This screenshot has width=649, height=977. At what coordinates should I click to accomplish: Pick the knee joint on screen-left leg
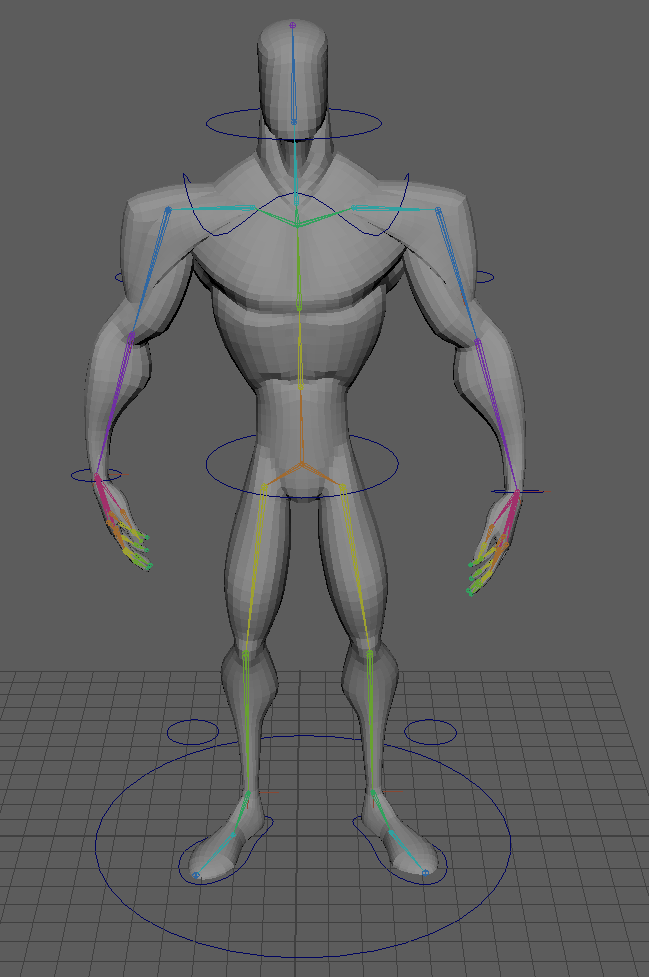coord(246,652)
